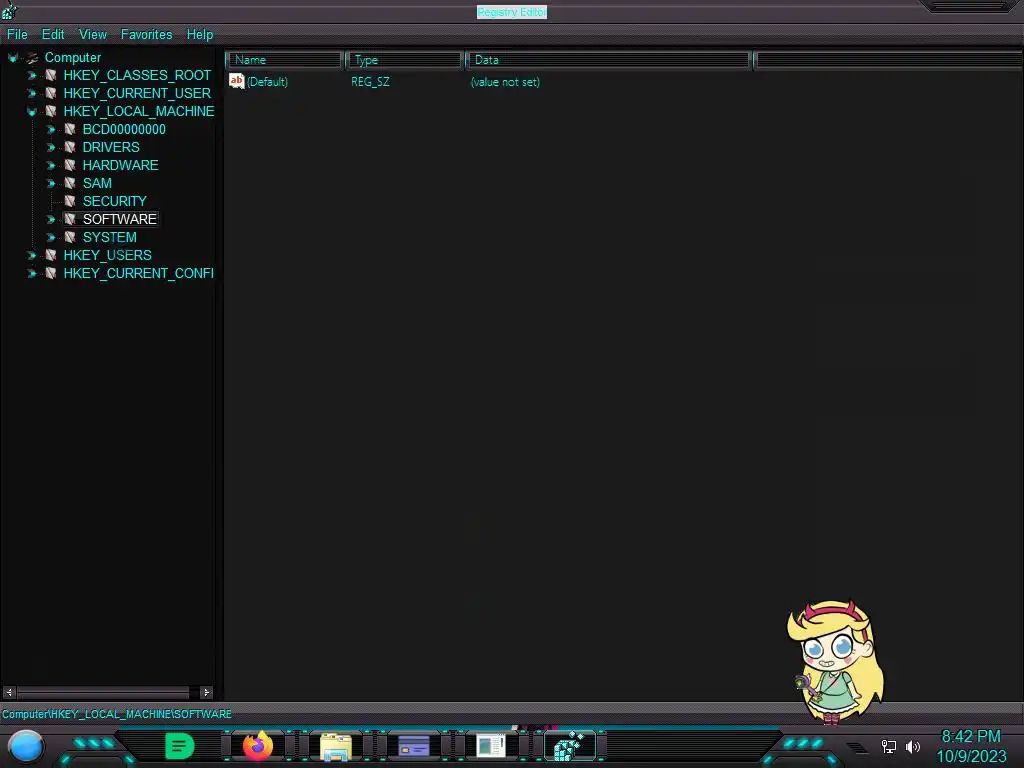Open the Edit menu
The image size is (1024, 768).
point(53,35)
